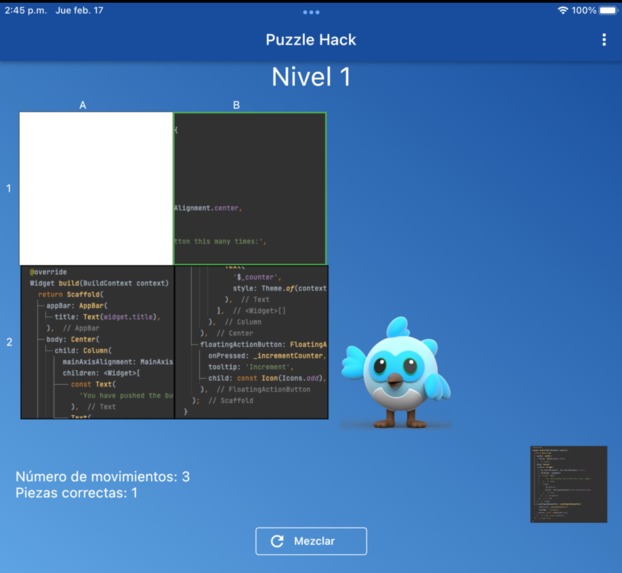
Task: Tap the status bar time 2:45 p.m.
Action: coord(25,10)
